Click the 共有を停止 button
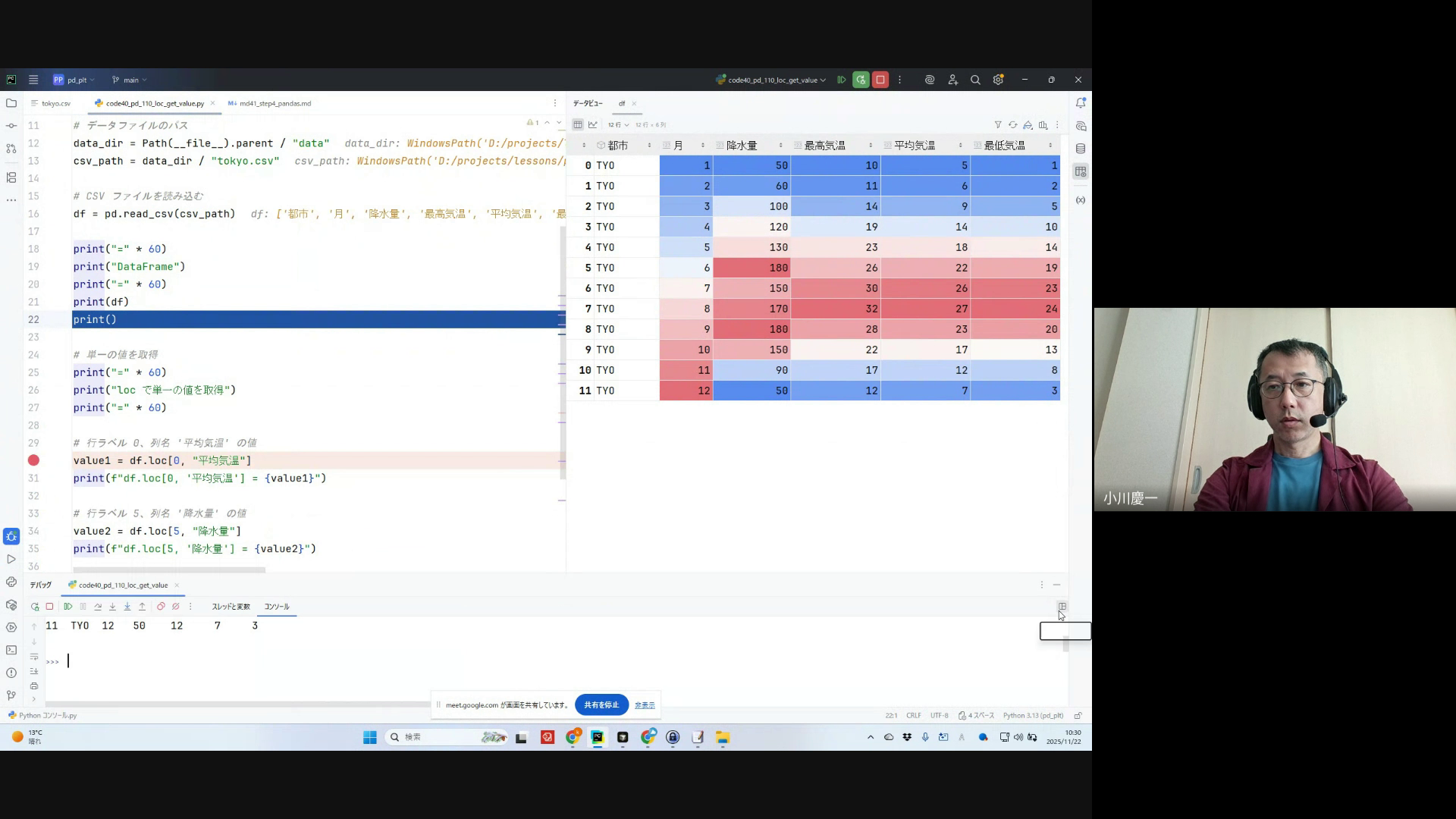This screenshot has width=1456, height=819. pos(601,704)
